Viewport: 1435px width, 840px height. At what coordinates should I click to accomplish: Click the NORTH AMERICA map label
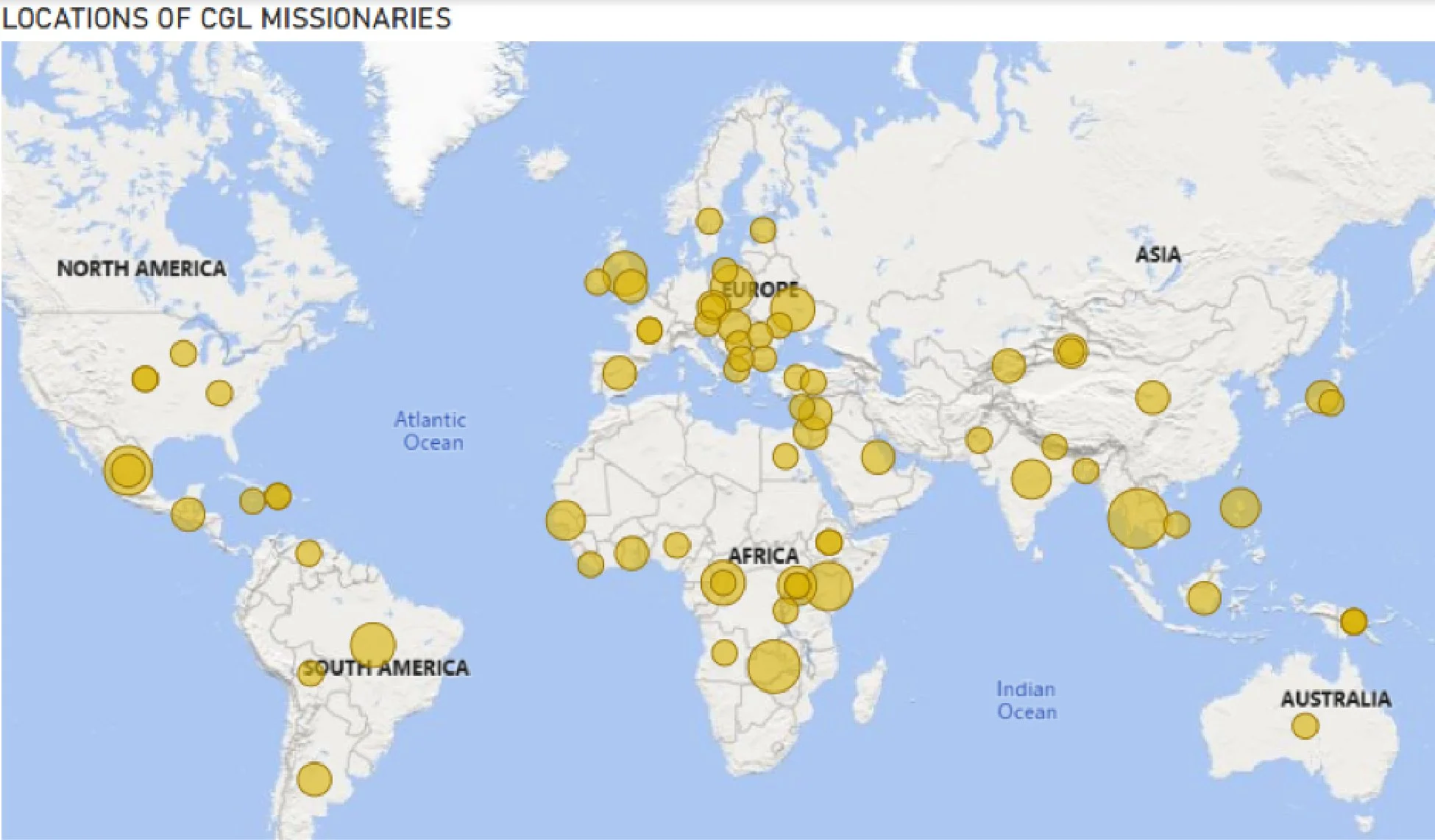(141, 268)
